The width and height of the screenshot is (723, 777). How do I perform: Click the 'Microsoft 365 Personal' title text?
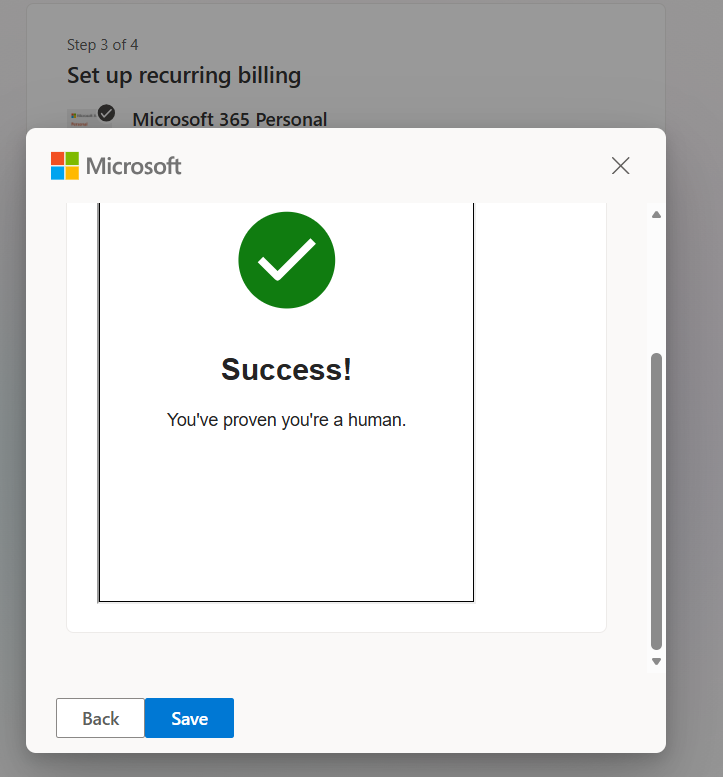(230, 119)
